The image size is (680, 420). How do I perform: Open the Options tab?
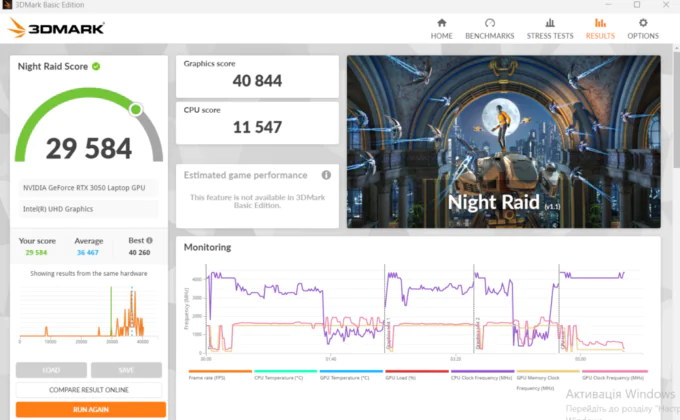(x=643, y=29)
